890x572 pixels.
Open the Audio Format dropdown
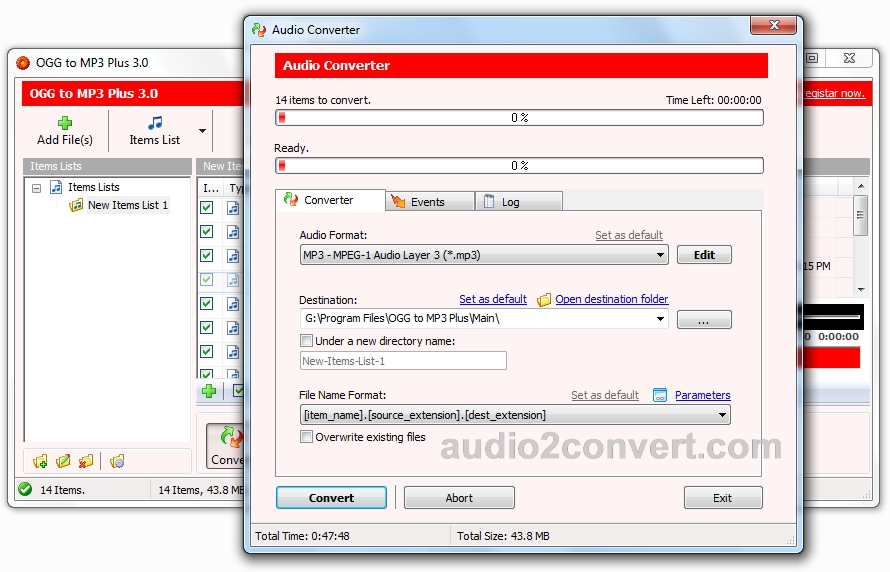pyautogui.click(x=660, y=255)
